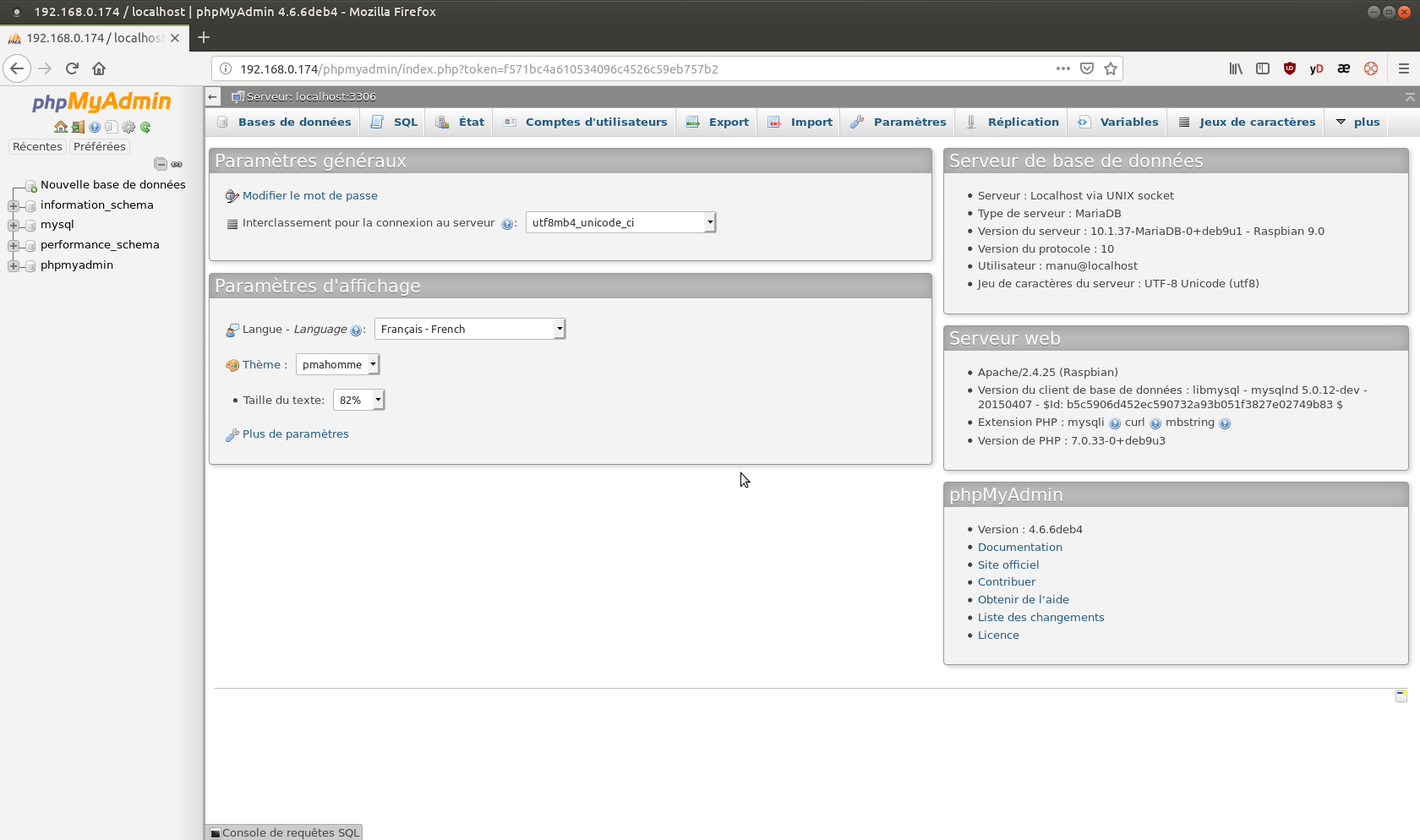The image size is (1420, 840).
Task: Reload navigation panel with green refresh icon
Action: [145, 128]
